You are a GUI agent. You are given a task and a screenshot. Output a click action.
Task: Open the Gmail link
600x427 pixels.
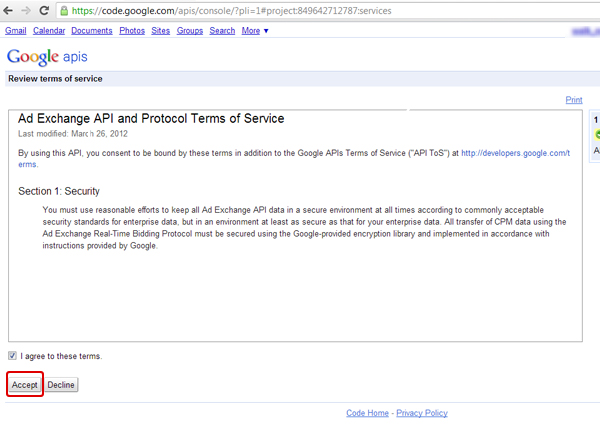pos(16,31)
